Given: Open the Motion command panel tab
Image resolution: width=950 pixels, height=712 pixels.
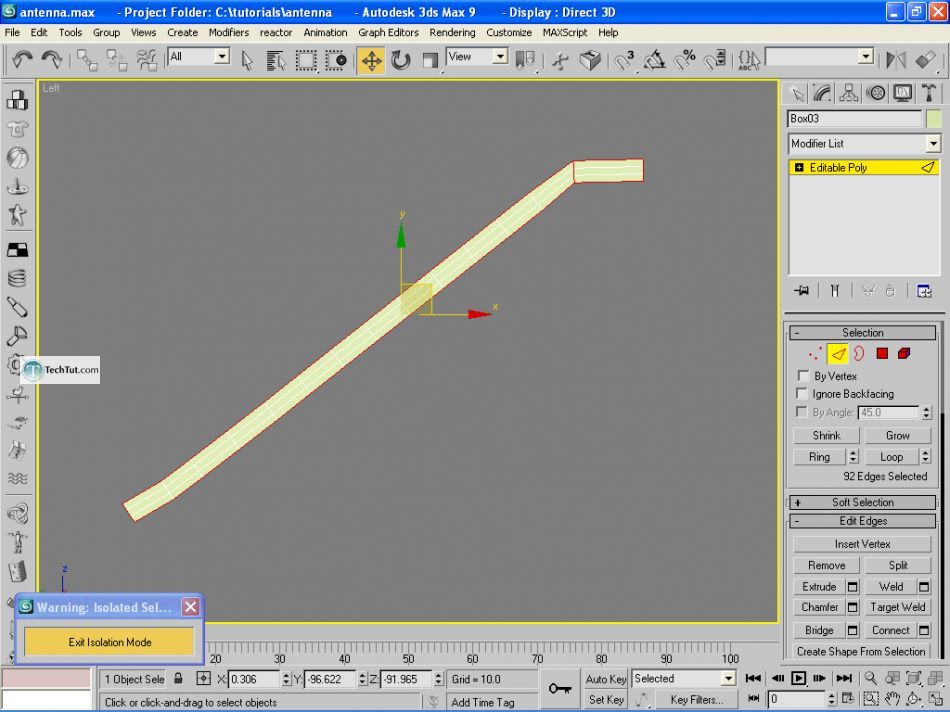Looking at the screenshot, I should (x=875, y=93).
